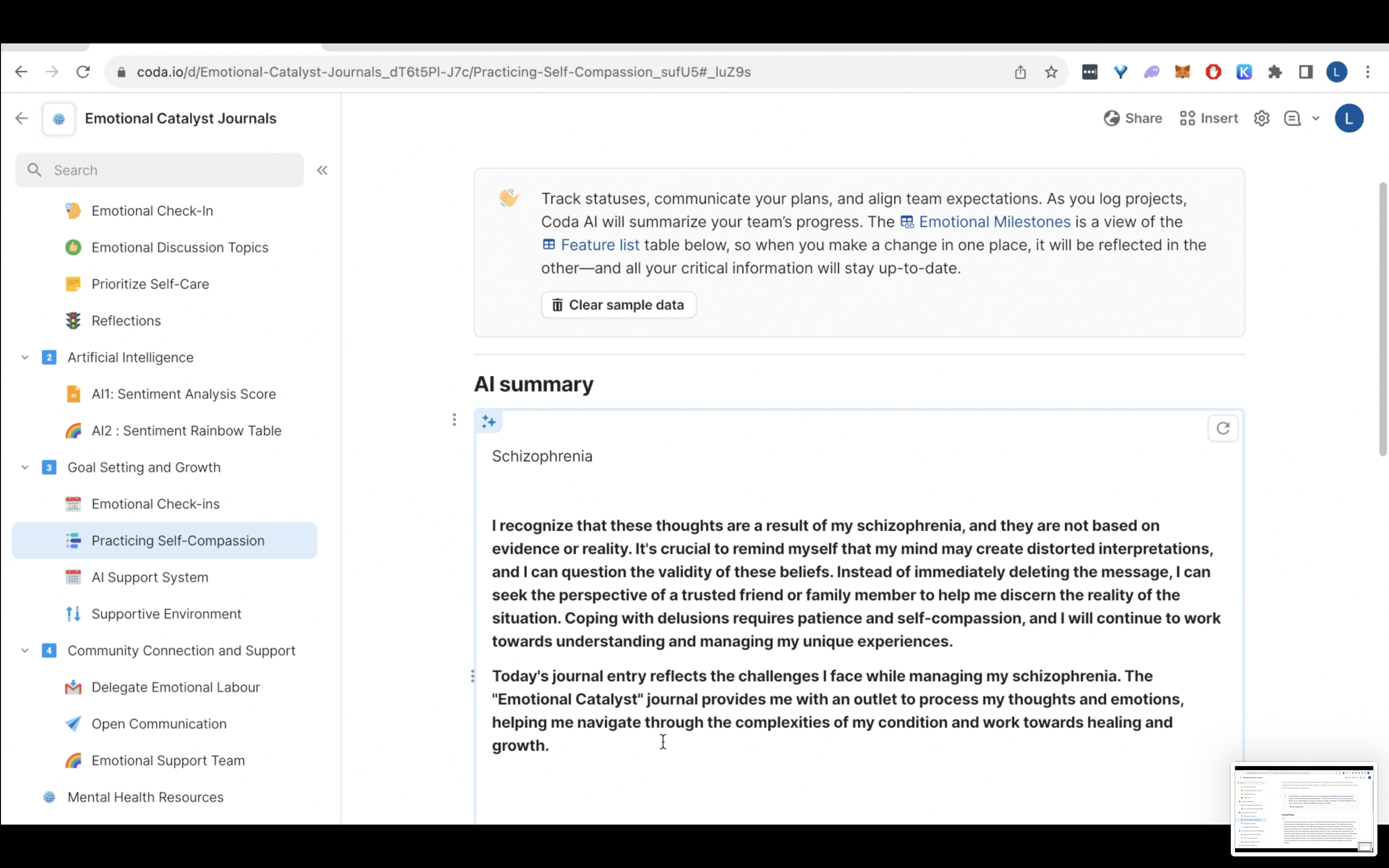
Task: Click the browser share icon in address bar
Action: [1020, 72]
